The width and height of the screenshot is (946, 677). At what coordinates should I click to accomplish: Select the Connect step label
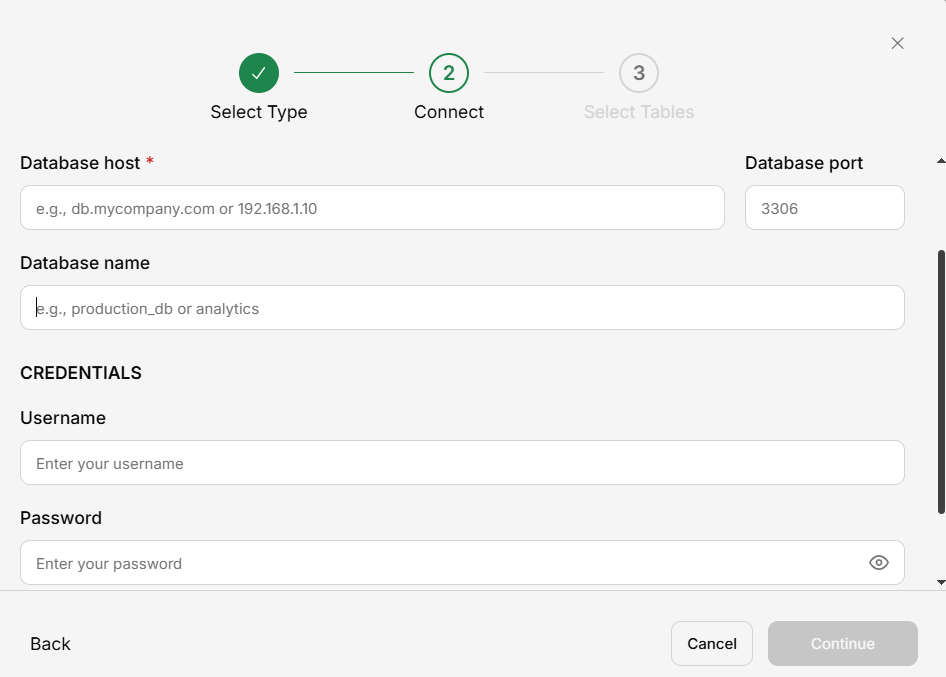click(449, 112)
